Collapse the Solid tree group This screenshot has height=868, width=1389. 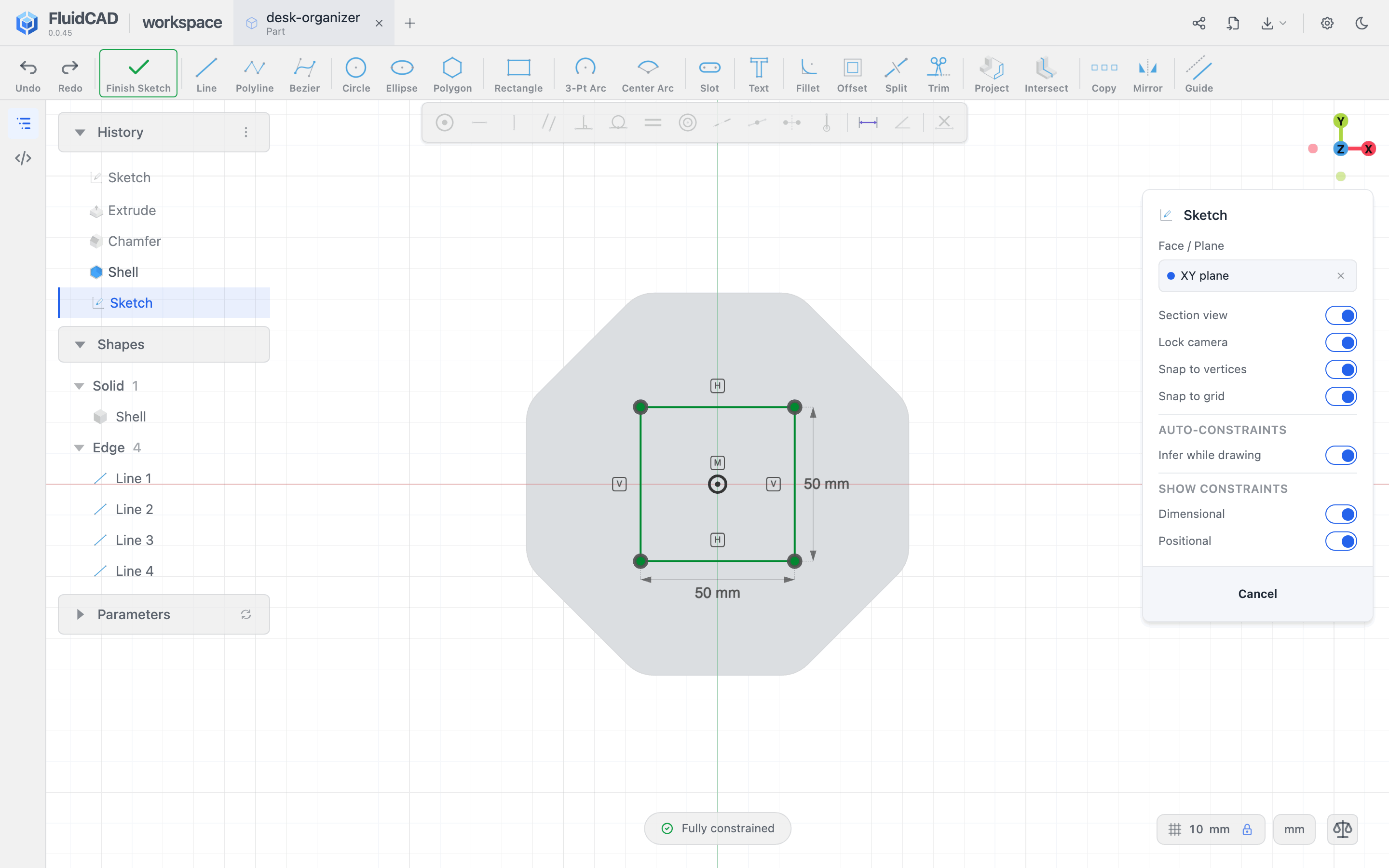[79, 386]
